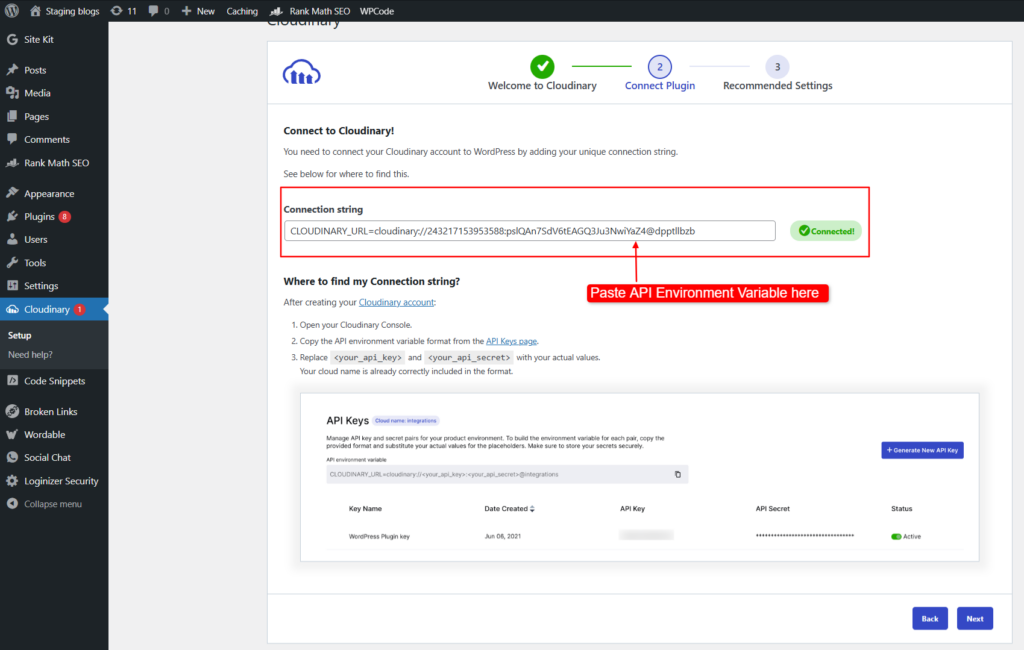The width and height of the screenshot is (1024, 650).
Task: Click the large Cloudinary logo in wizard header
Action: pyautogui.click(x=302, y=72)
